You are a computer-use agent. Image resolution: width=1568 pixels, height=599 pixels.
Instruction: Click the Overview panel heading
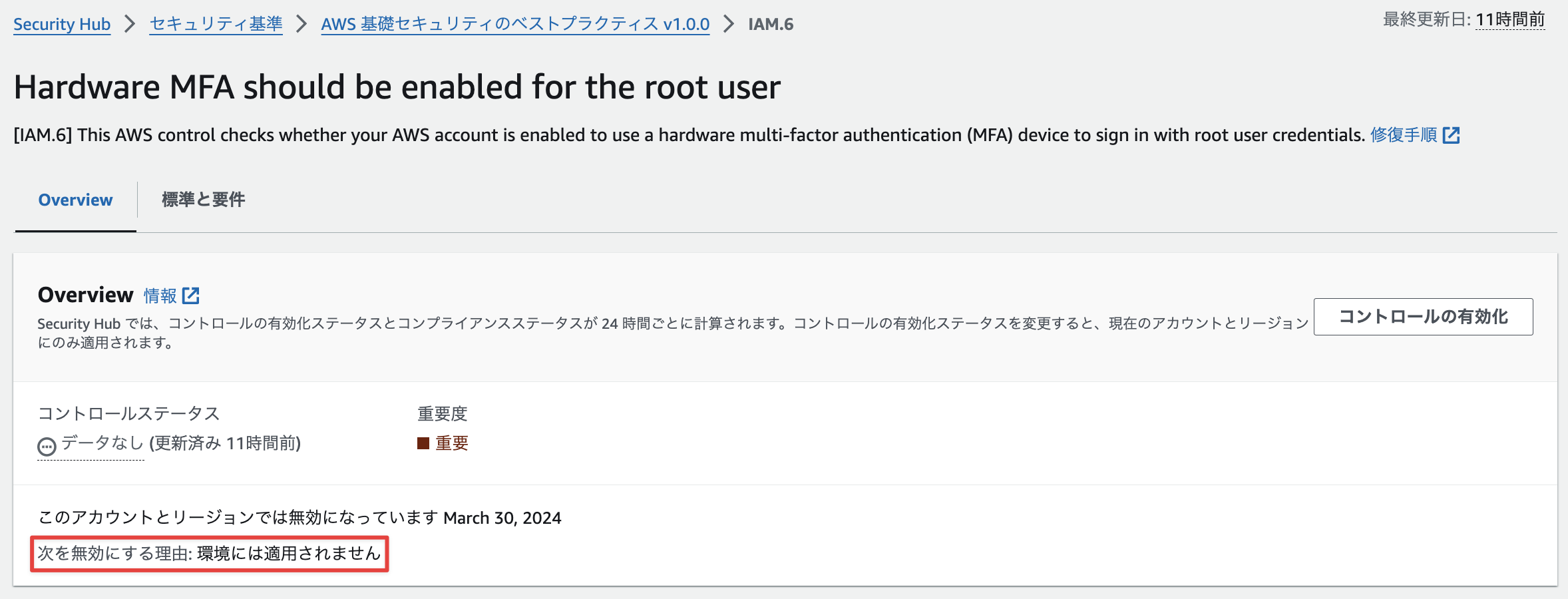(x=86, y=295)
